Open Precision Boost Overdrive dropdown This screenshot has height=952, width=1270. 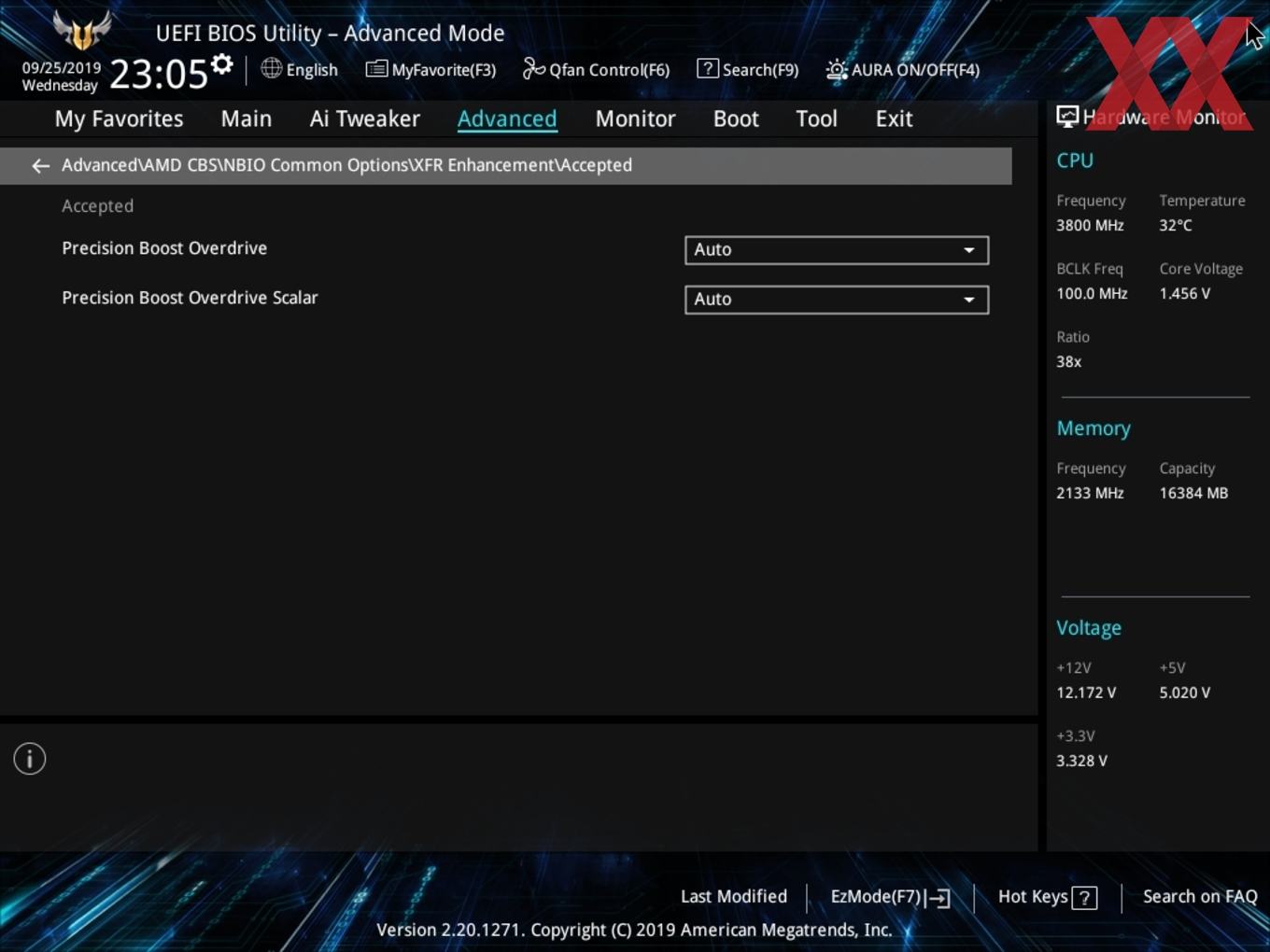pyautogui.click(x=837, y=250)
